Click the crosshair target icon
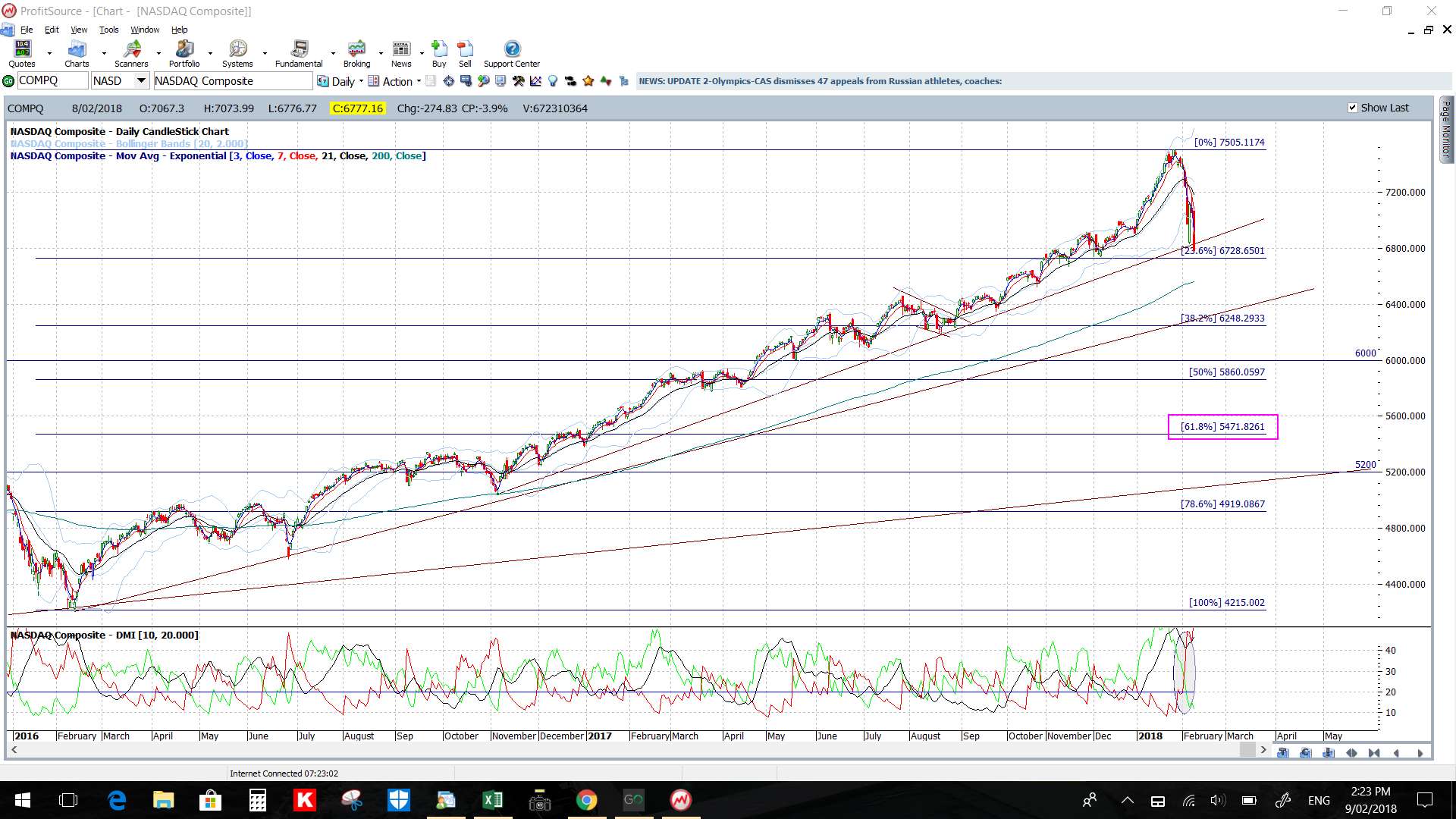 (x=448, y=81)
